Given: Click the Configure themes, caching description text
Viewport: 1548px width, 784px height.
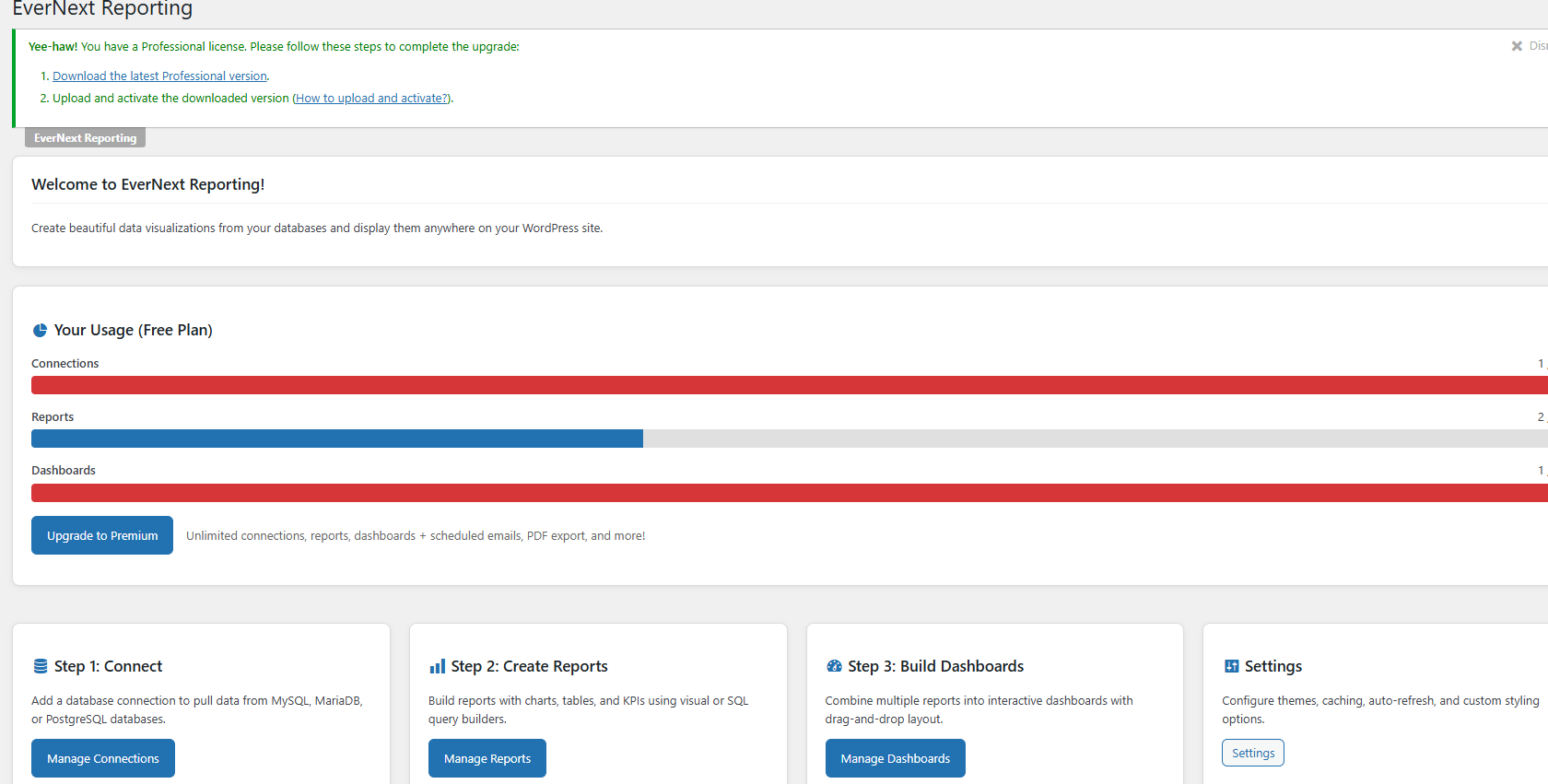Looking at the screenshot, I should click(1380, 710).
